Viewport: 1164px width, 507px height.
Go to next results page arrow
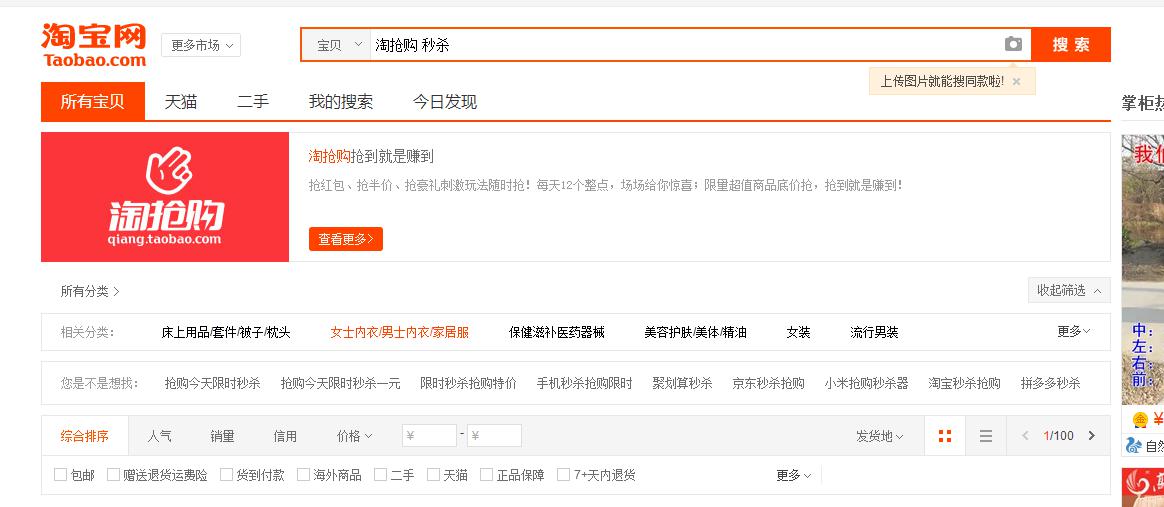pyautogui.click(x=1091, y=436)
